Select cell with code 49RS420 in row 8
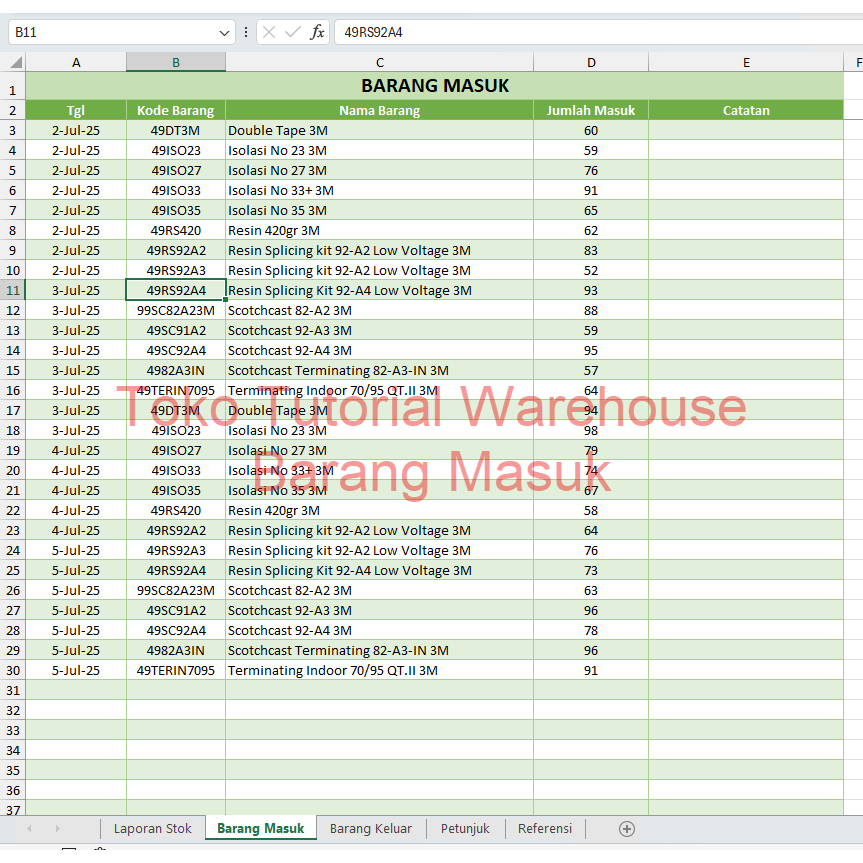The image size is (863, 863). (x=176, y=230)
